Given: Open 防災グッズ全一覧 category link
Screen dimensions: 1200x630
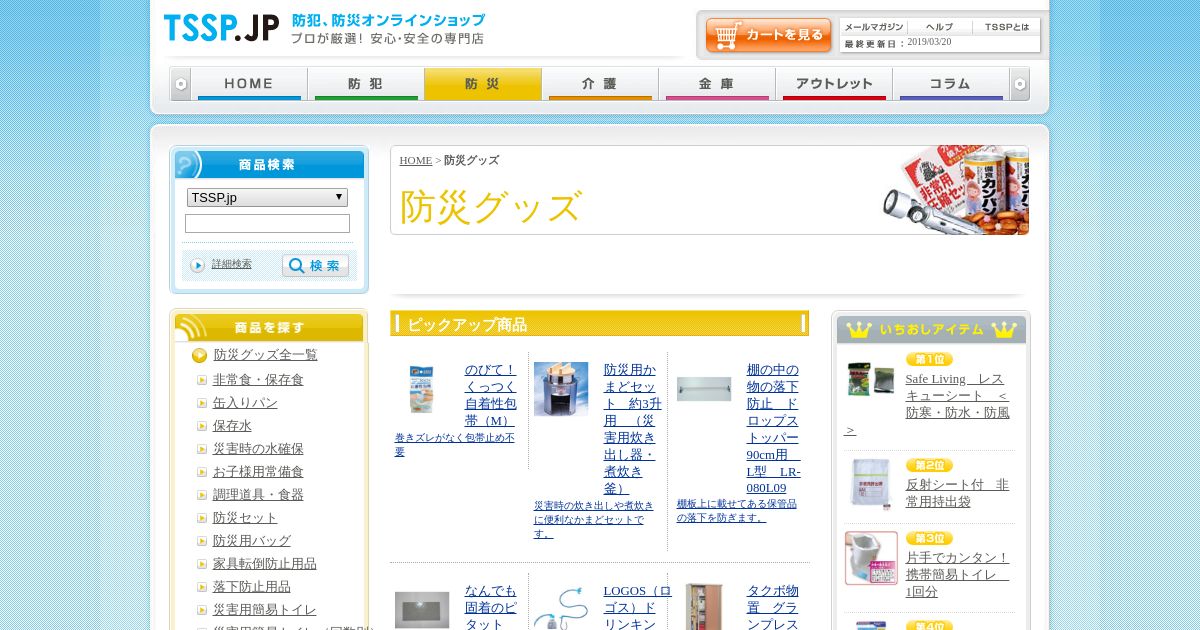Looking at the screenshot, I should click(265, 355).
